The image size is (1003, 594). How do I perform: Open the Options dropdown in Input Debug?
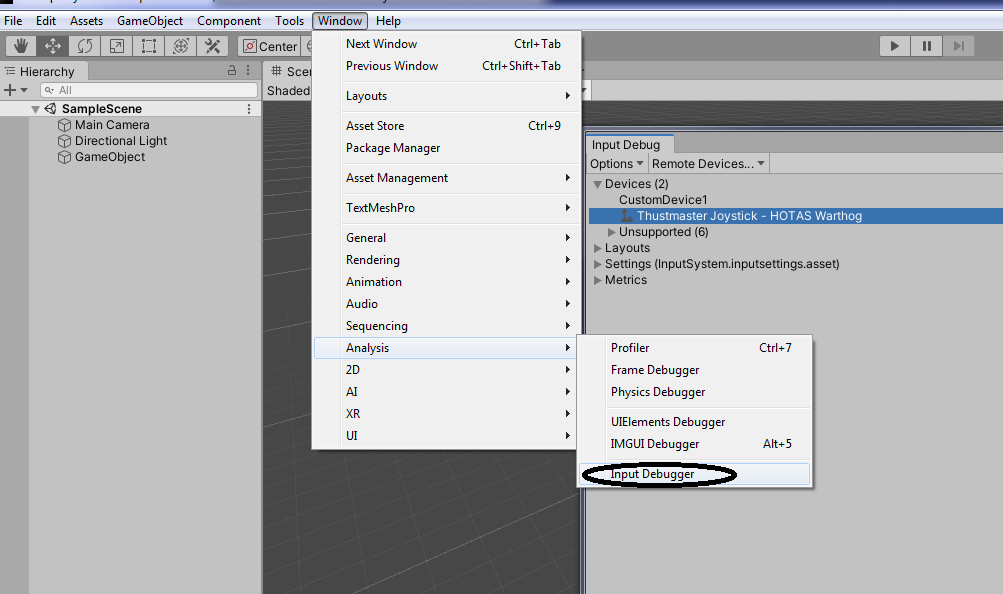click(616, 164)
